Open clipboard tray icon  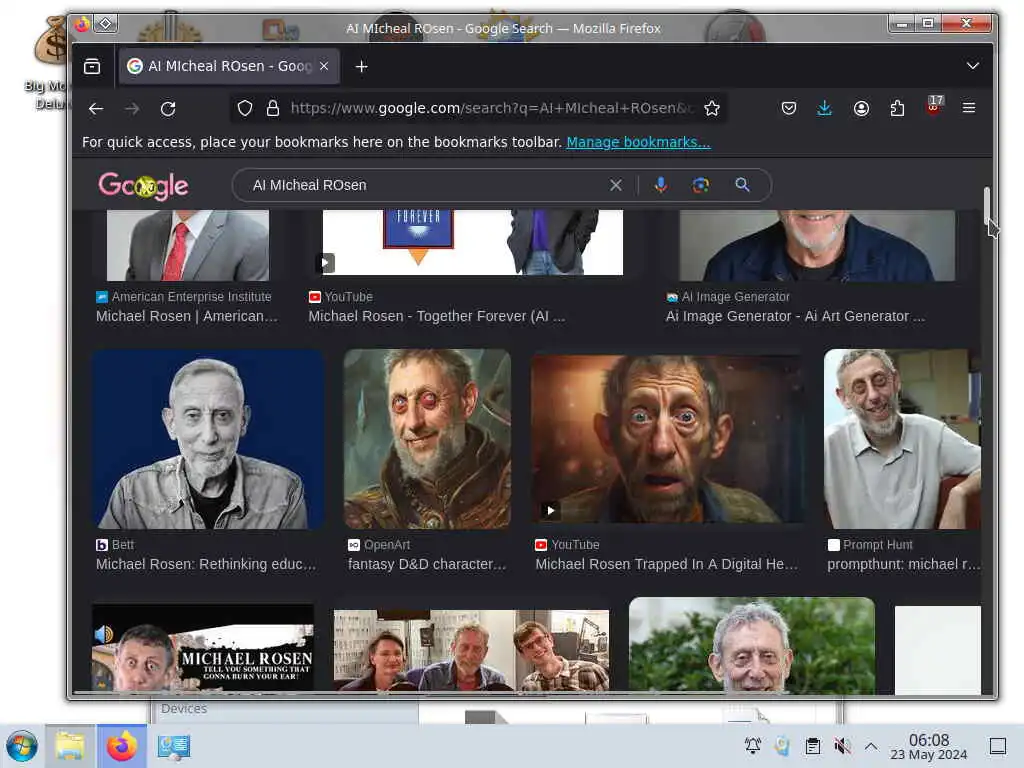(813, 746)
